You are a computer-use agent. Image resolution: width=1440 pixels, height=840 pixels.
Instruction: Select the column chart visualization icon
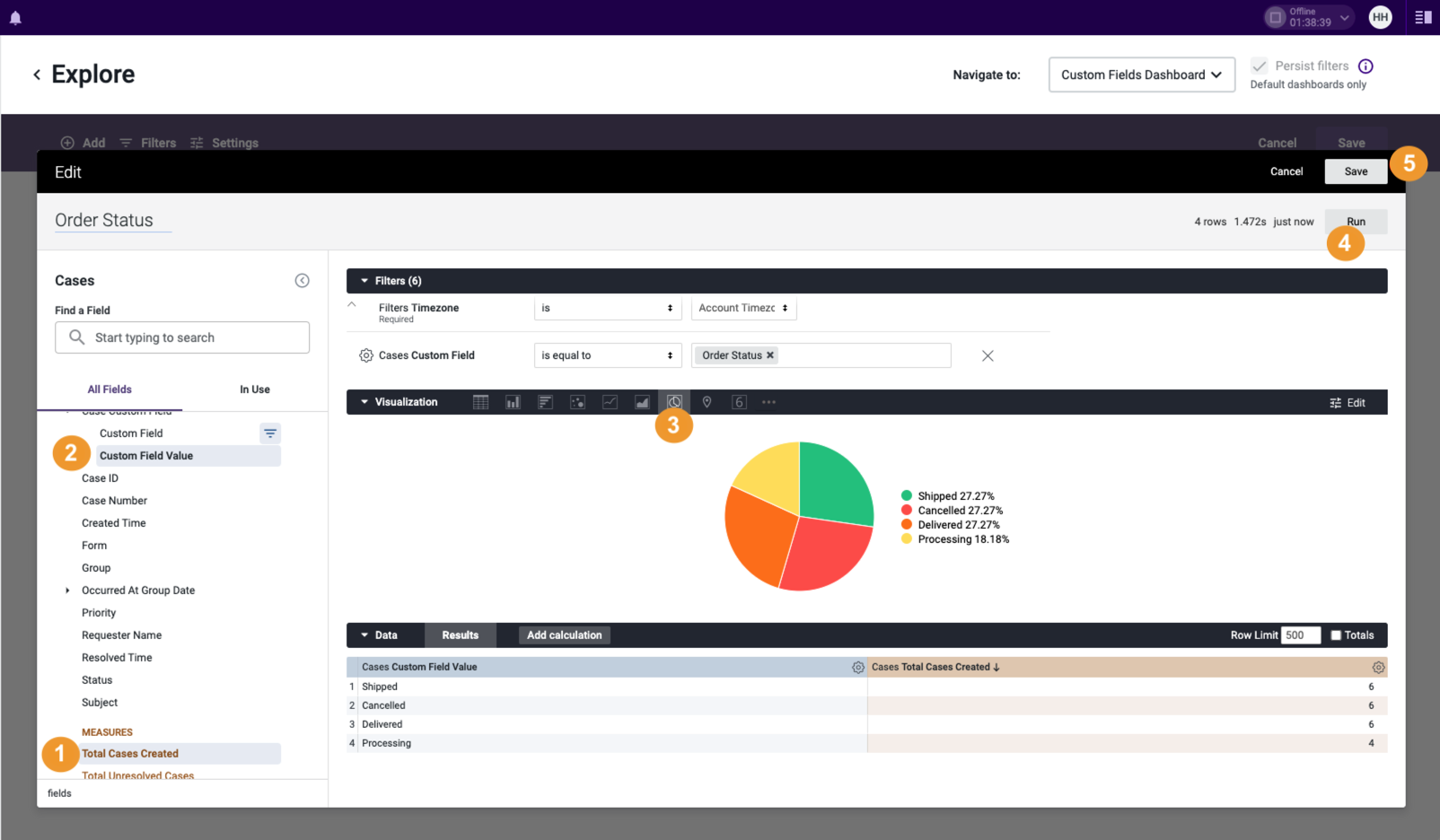513,402
